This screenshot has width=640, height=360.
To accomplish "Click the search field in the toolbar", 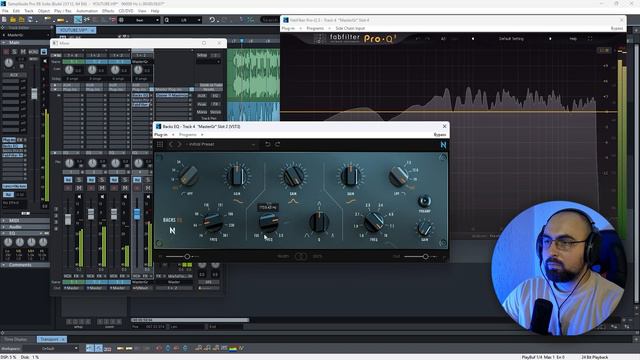I will [270, 20].
